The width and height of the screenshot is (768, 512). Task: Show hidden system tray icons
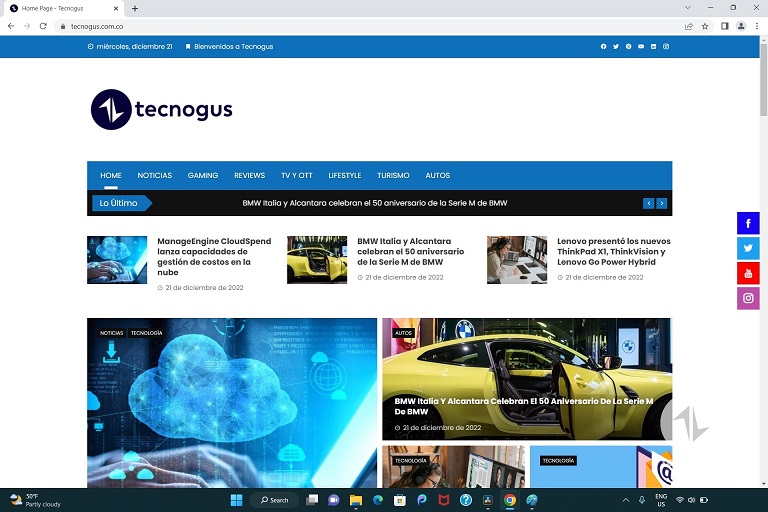tap(625, 500)
